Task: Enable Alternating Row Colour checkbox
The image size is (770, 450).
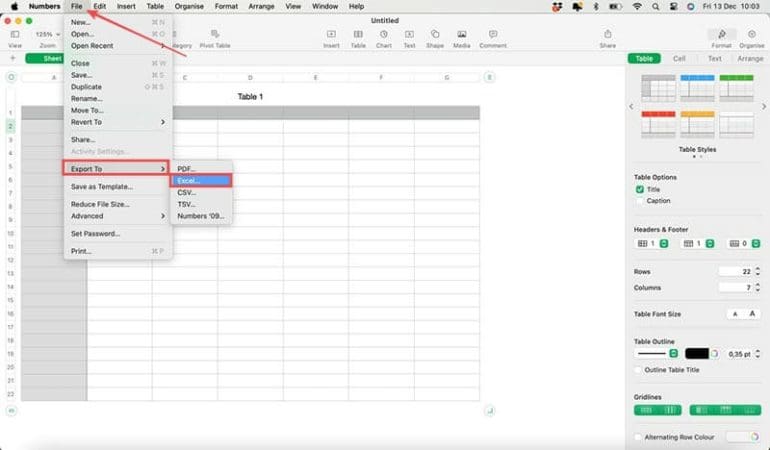Action: 638,437
